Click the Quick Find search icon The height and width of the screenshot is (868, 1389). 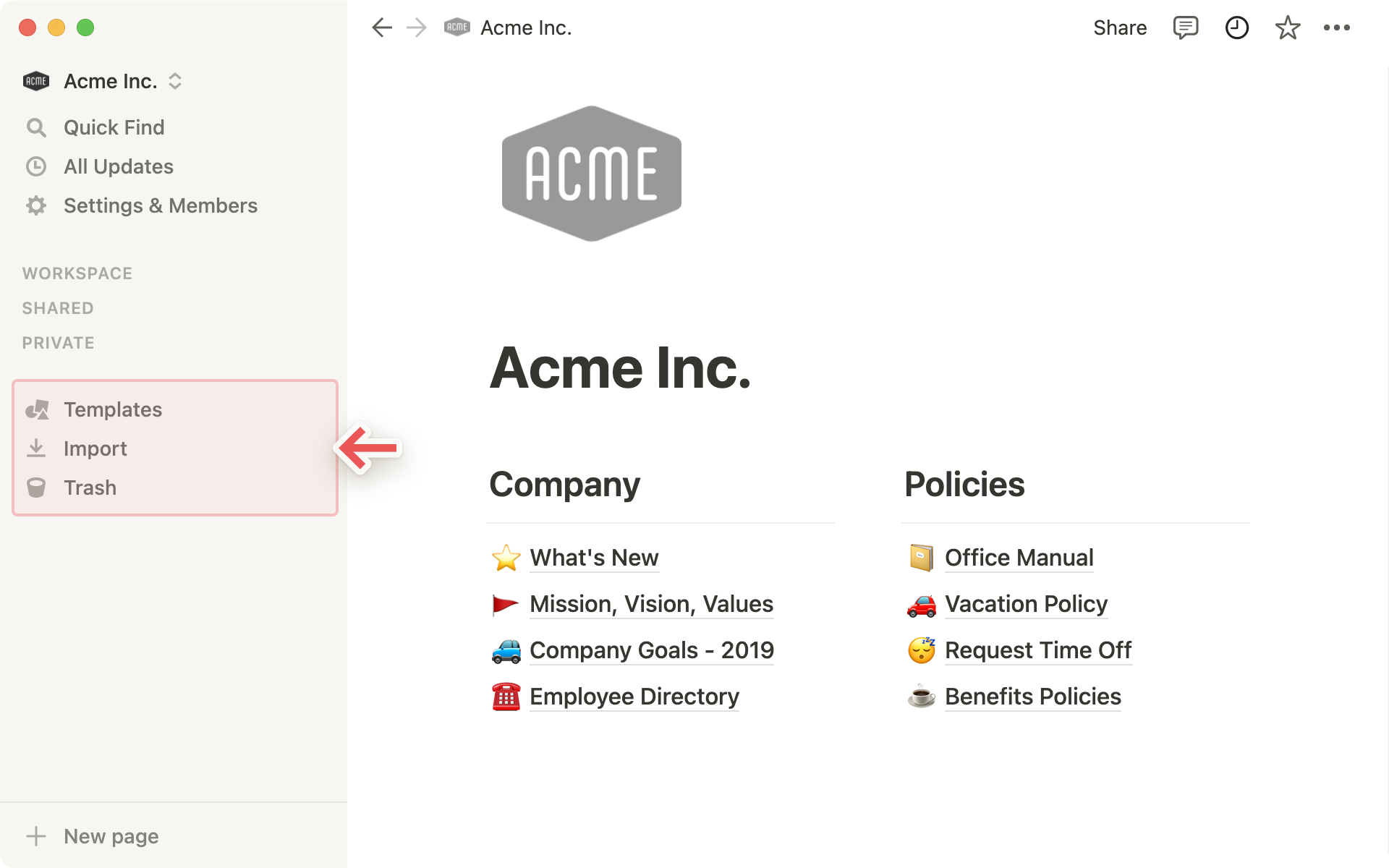pyautogui.click(x=36, y=127)
